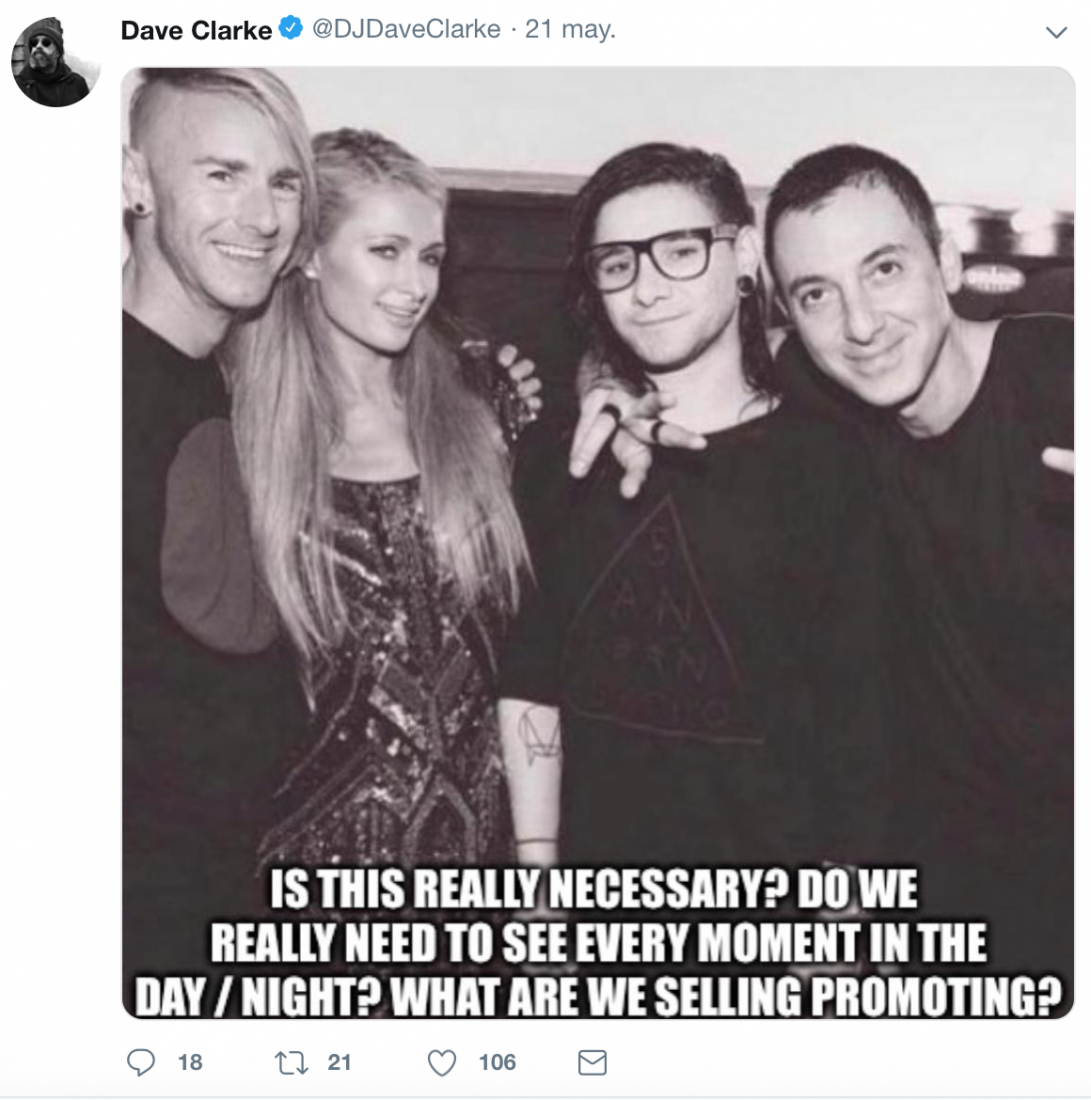Expand the tweet options chevron

[1056, 33]
